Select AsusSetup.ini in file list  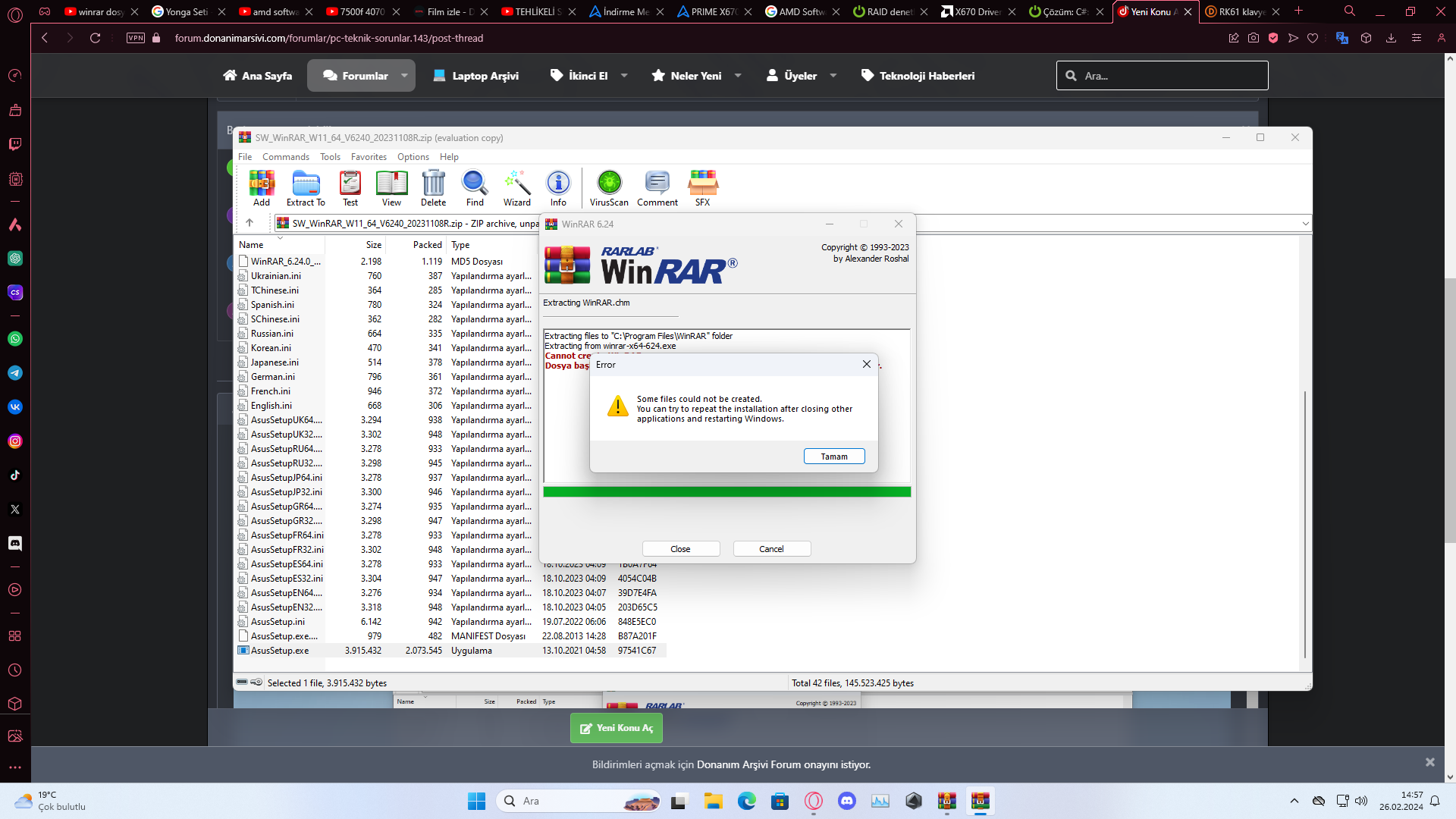278,622
